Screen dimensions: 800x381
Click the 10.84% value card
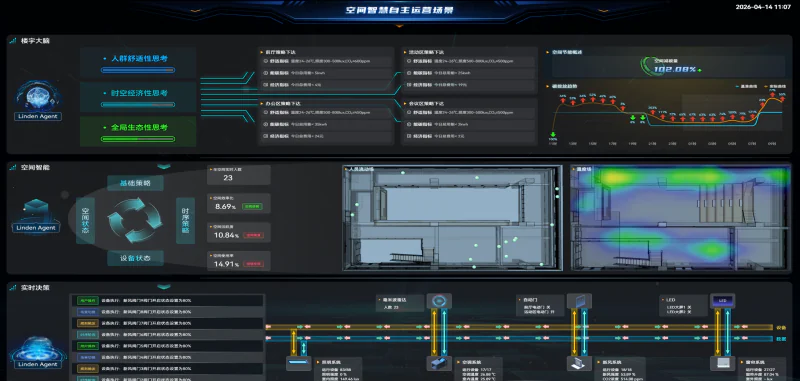point(239,232)
